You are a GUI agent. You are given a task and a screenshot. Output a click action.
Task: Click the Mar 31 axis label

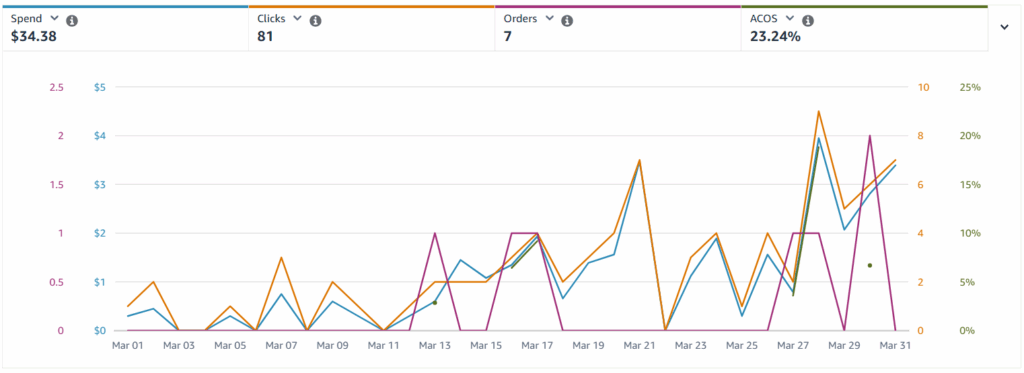coord(895,345)
